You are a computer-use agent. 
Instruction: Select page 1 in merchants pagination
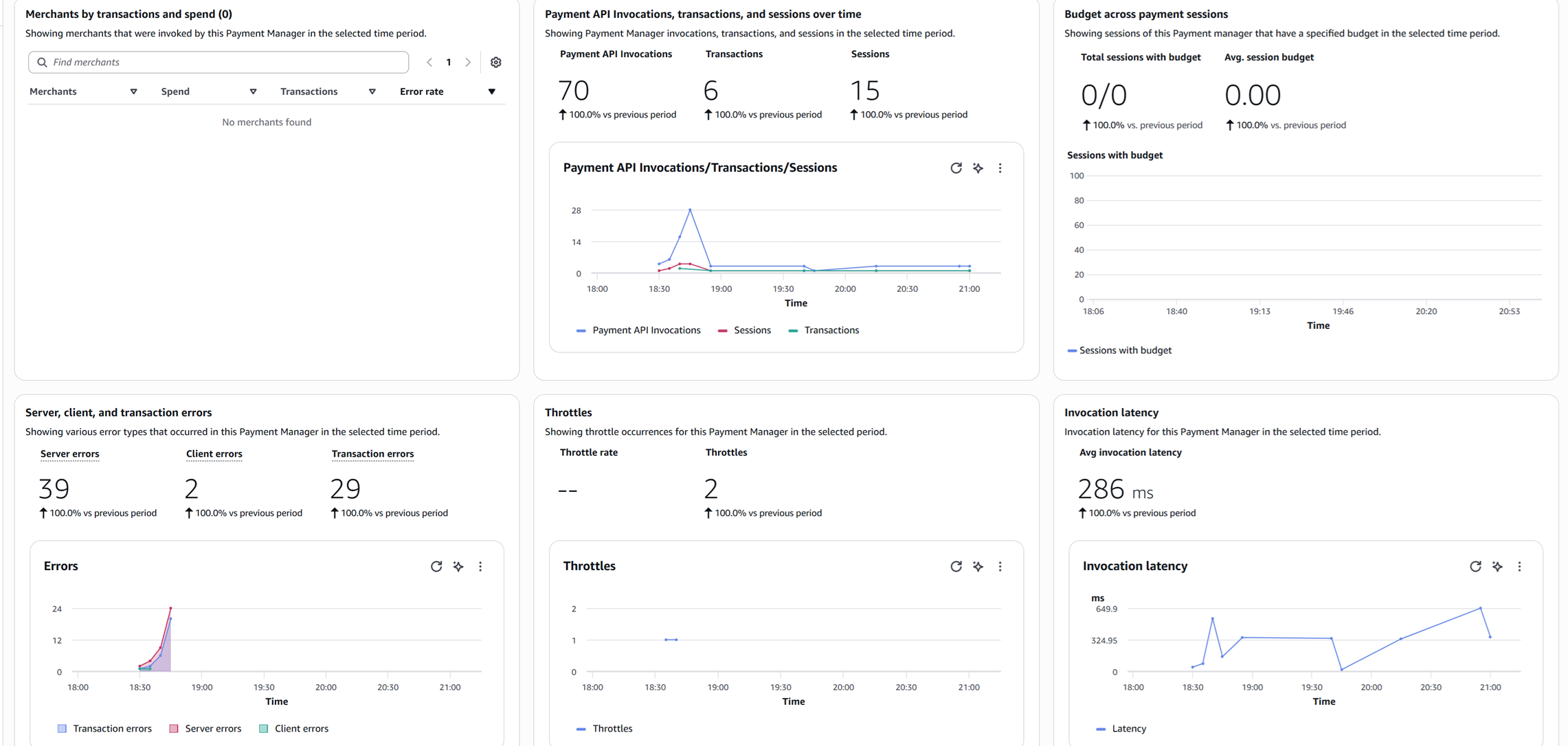(x=449, y=63)
